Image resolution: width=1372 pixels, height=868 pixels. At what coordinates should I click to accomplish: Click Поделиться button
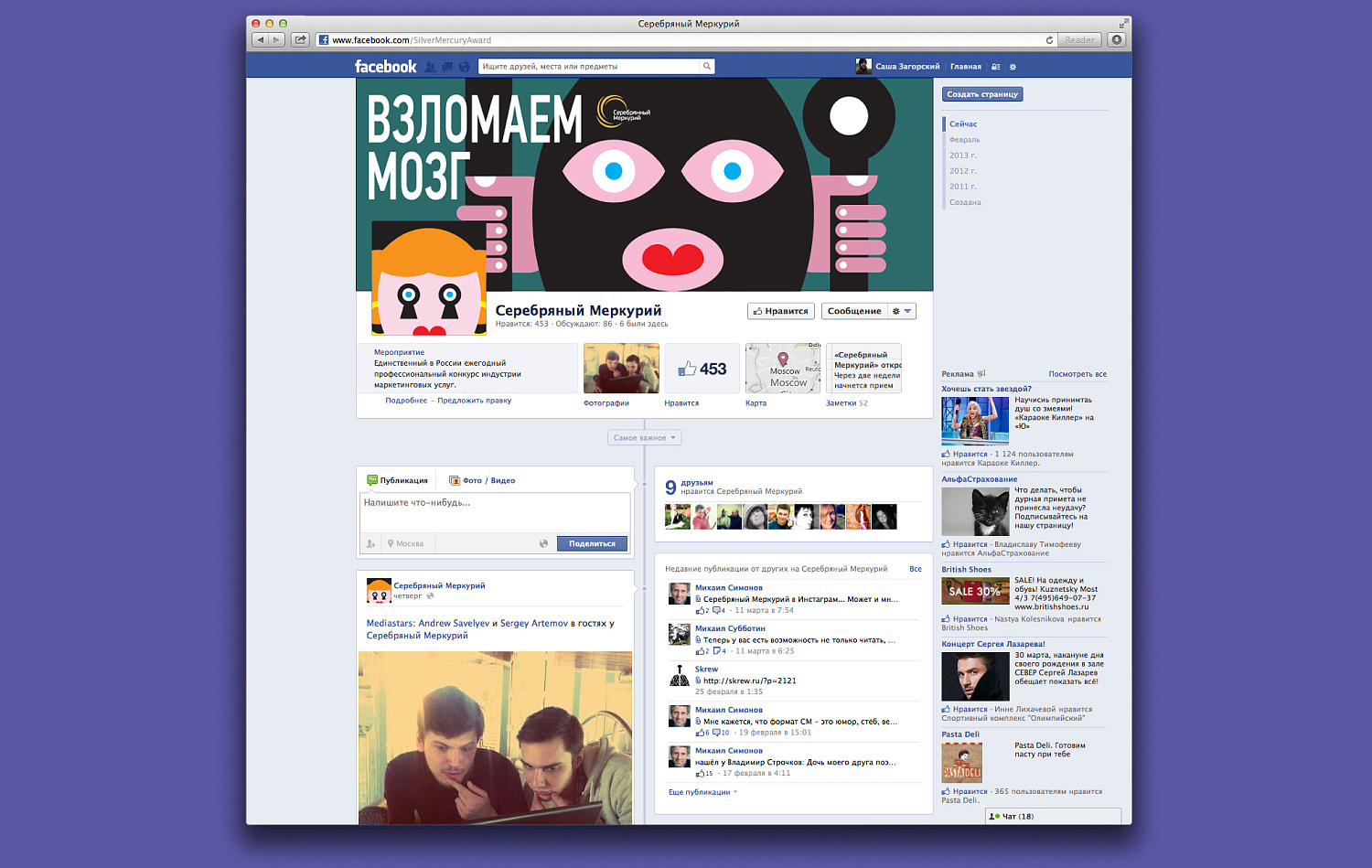click(592, 543)
